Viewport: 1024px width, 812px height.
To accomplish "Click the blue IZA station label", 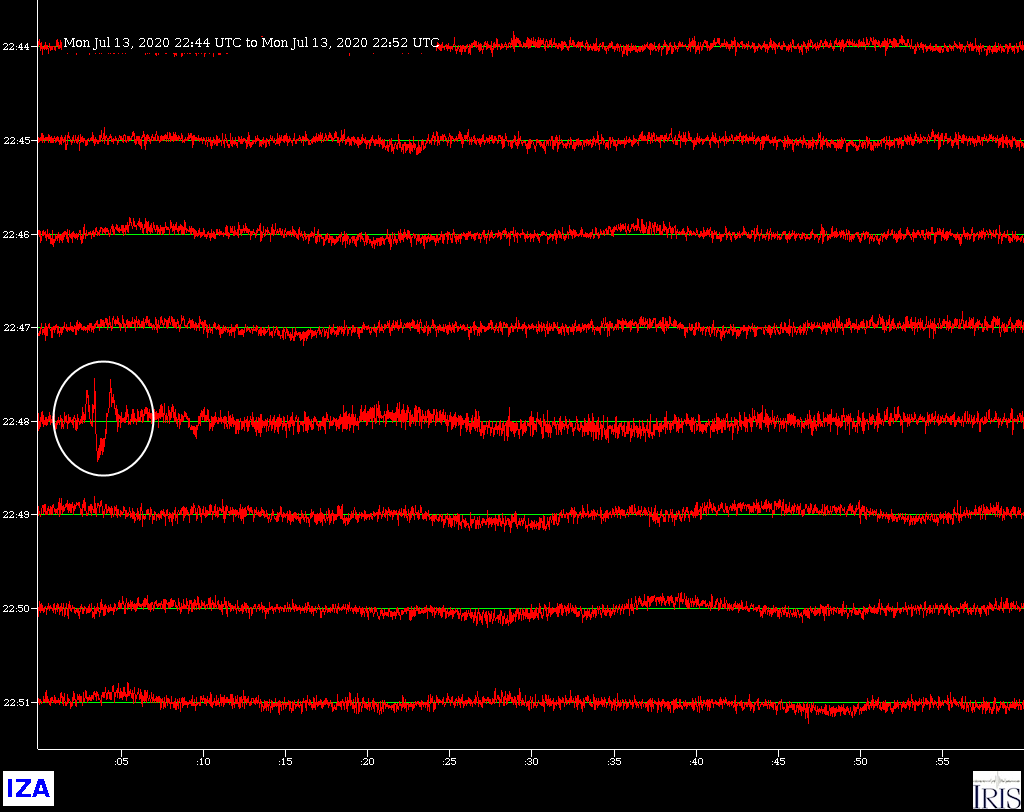I will click(27, 789).
